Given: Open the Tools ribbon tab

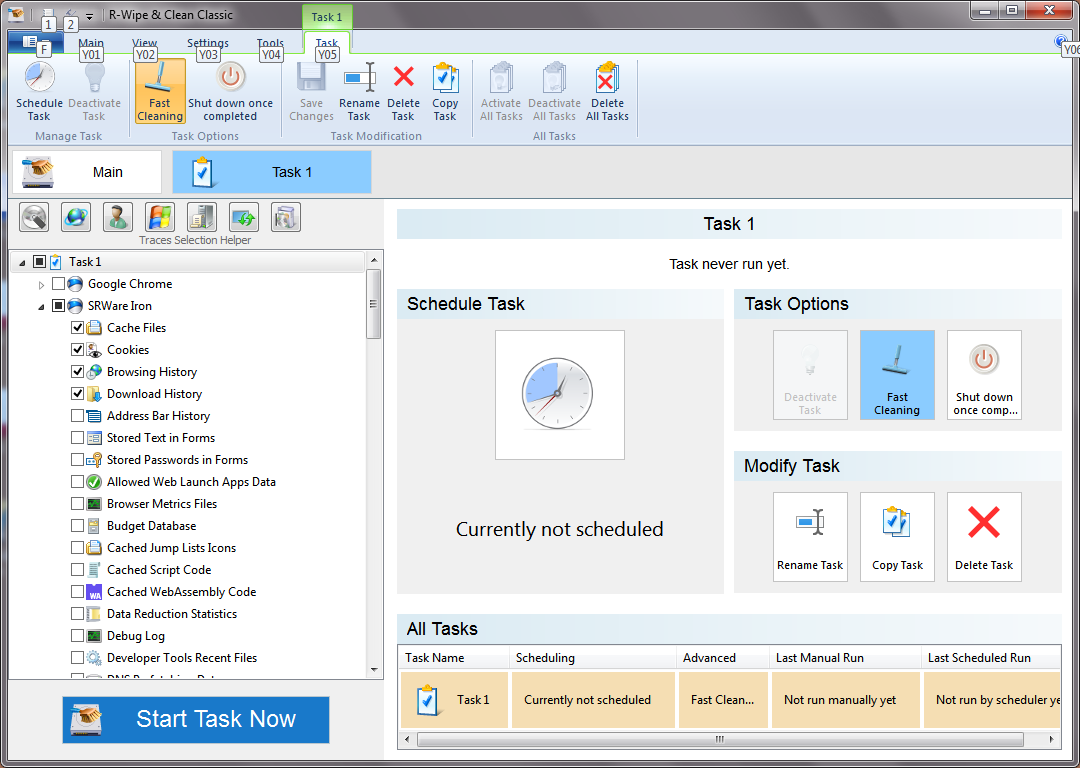Looking at the screenshot, I should click(270, 43).
